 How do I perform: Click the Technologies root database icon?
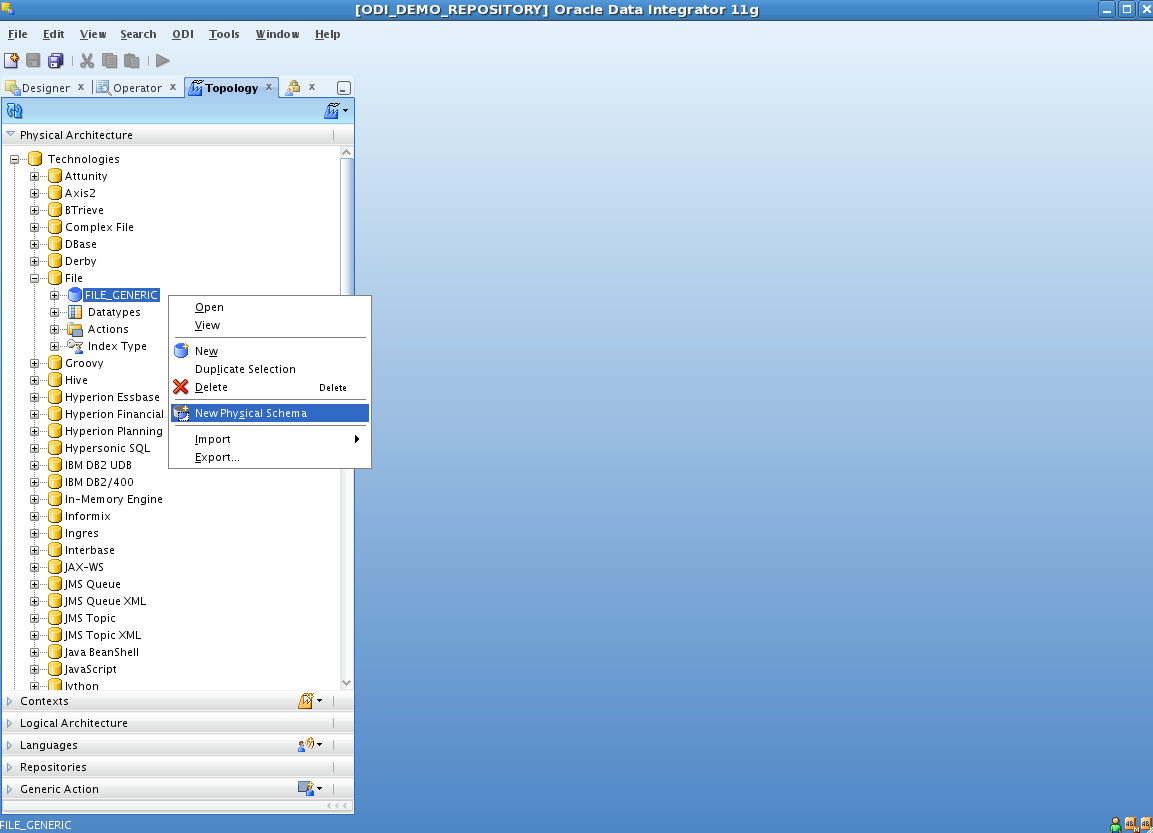pos(35,159)
